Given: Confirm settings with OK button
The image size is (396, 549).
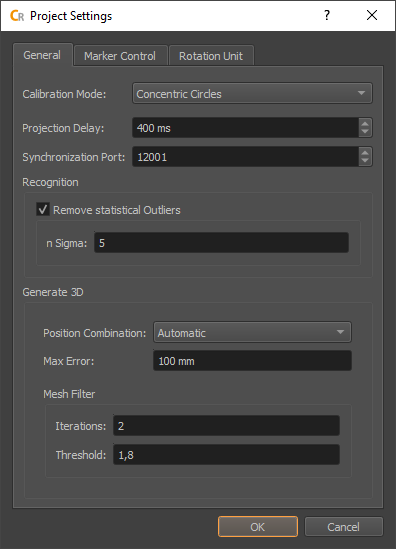Looking at the screenshot, I should tap(258, 527).
